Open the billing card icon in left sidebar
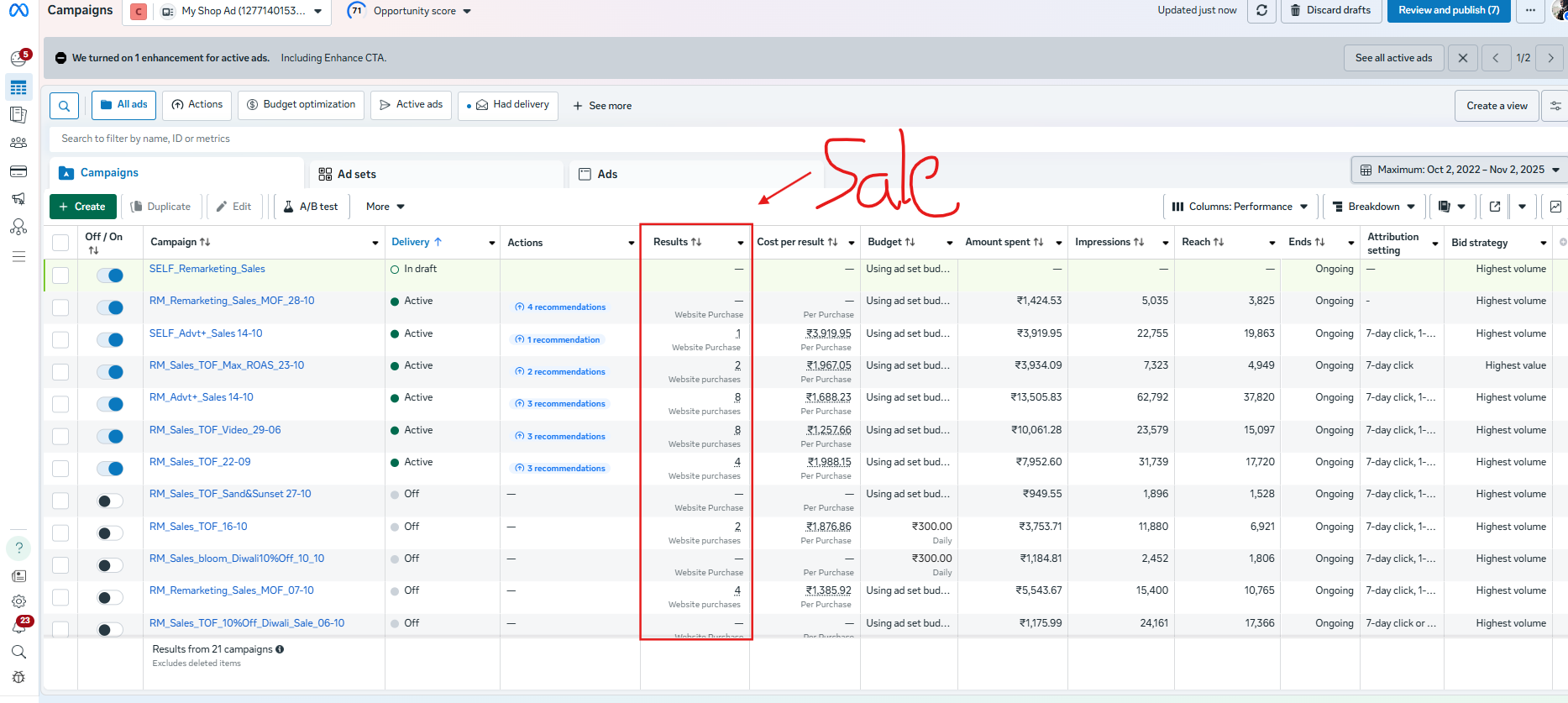 (x=18, y=171)
